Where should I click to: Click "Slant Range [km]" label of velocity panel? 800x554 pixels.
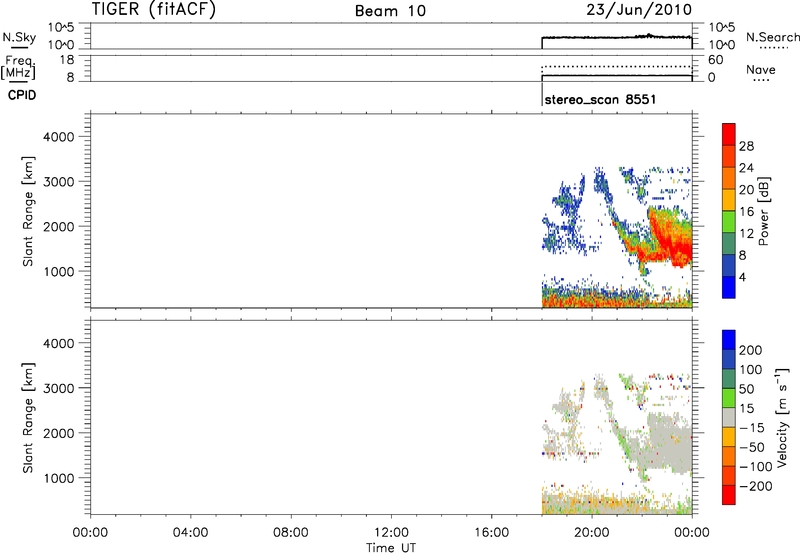[x=28, y=418]
